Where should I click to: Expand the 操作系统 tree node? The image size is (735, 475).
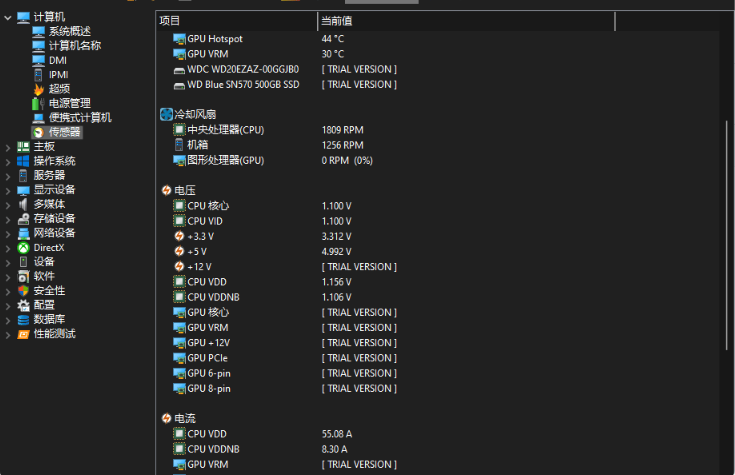(8, 162)
